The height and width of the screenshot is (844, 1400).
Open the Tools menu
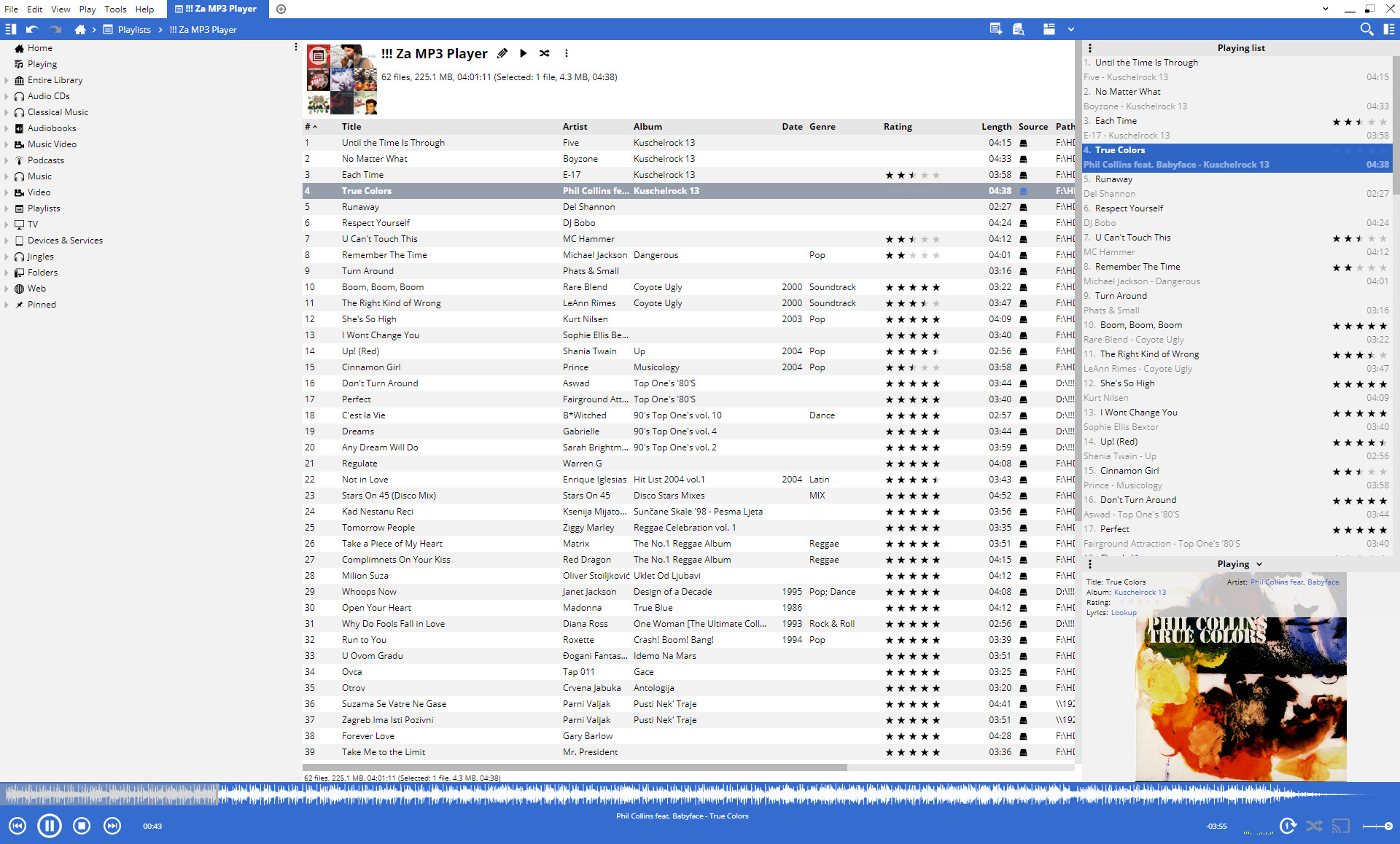115,9
